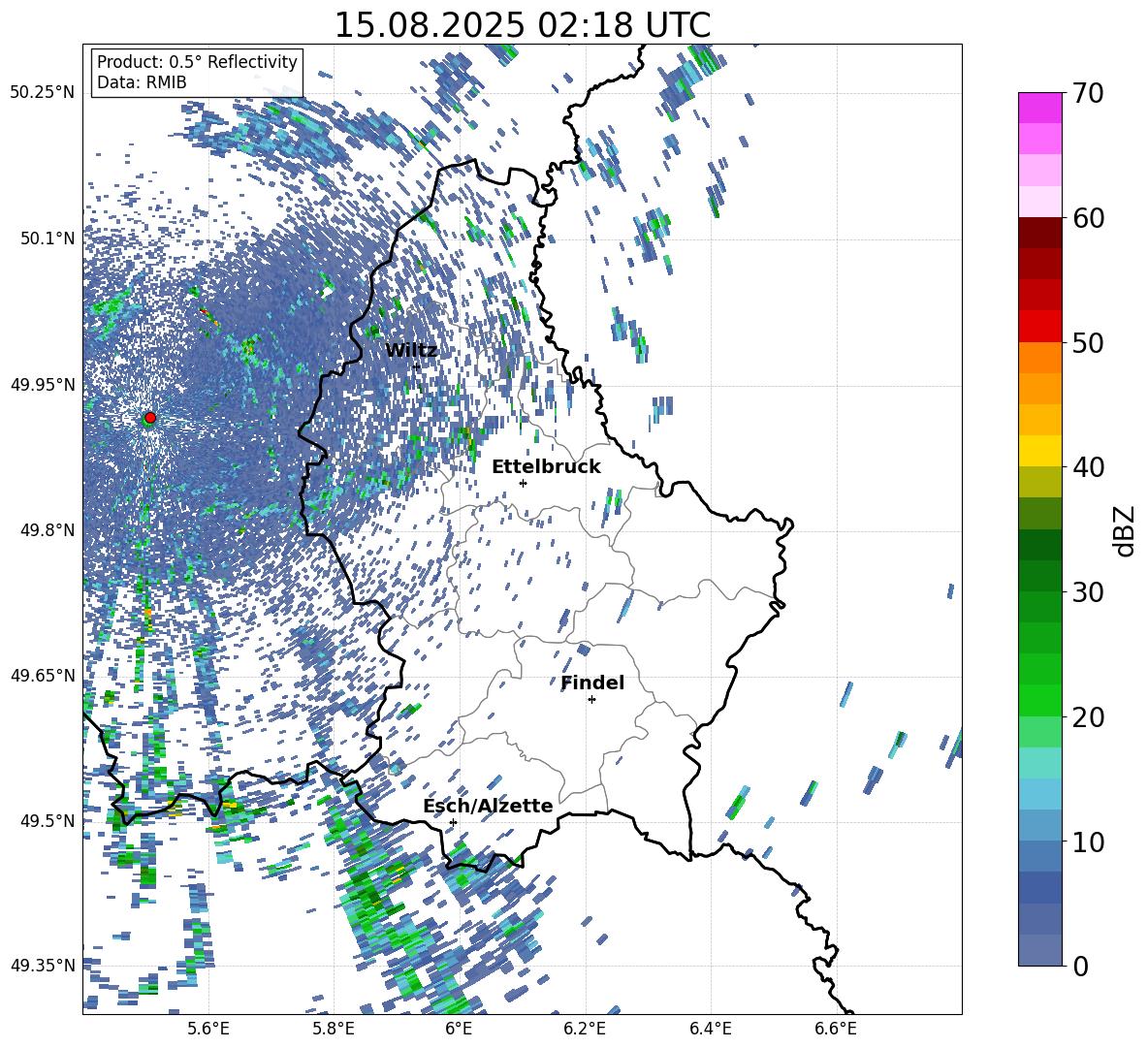1148x1048 pixels.
Task: Click the yellow colorbar swatch above 40
Action: tap(1039, 450)
